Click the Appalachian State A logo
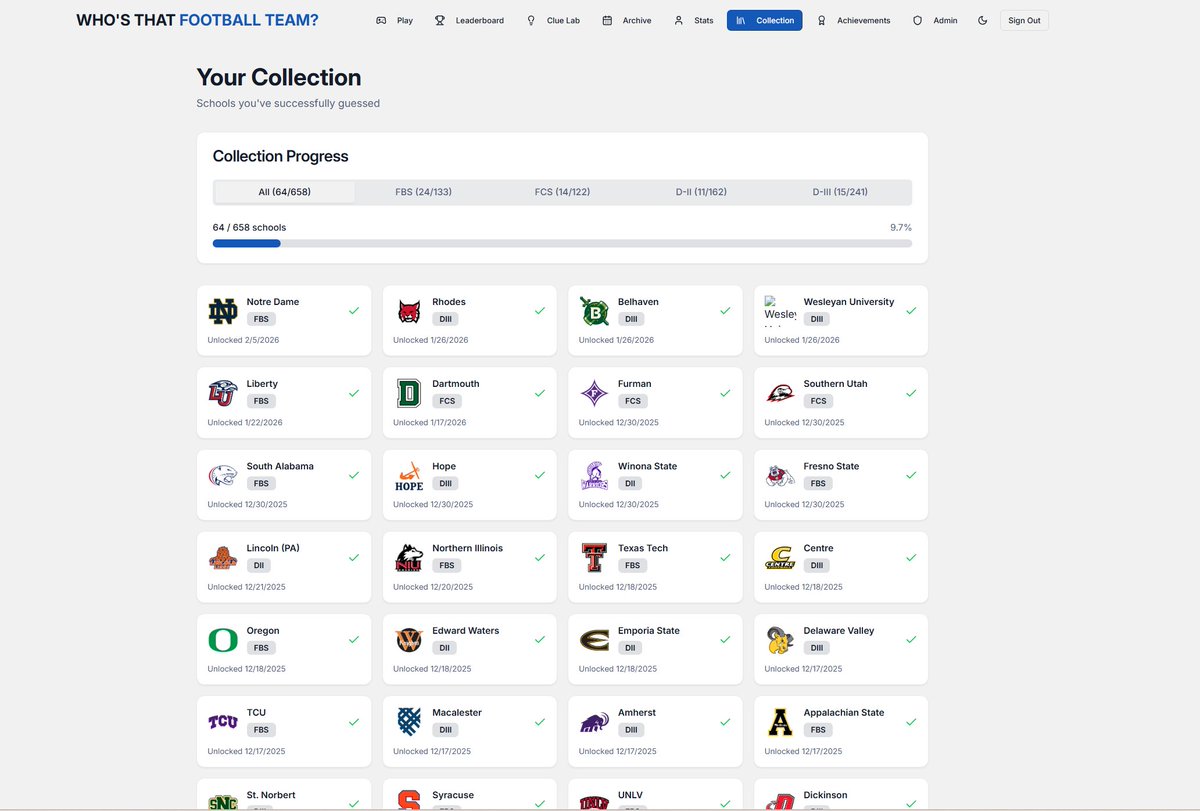This screenshot has width=1200, height=811. pos(780,722)
